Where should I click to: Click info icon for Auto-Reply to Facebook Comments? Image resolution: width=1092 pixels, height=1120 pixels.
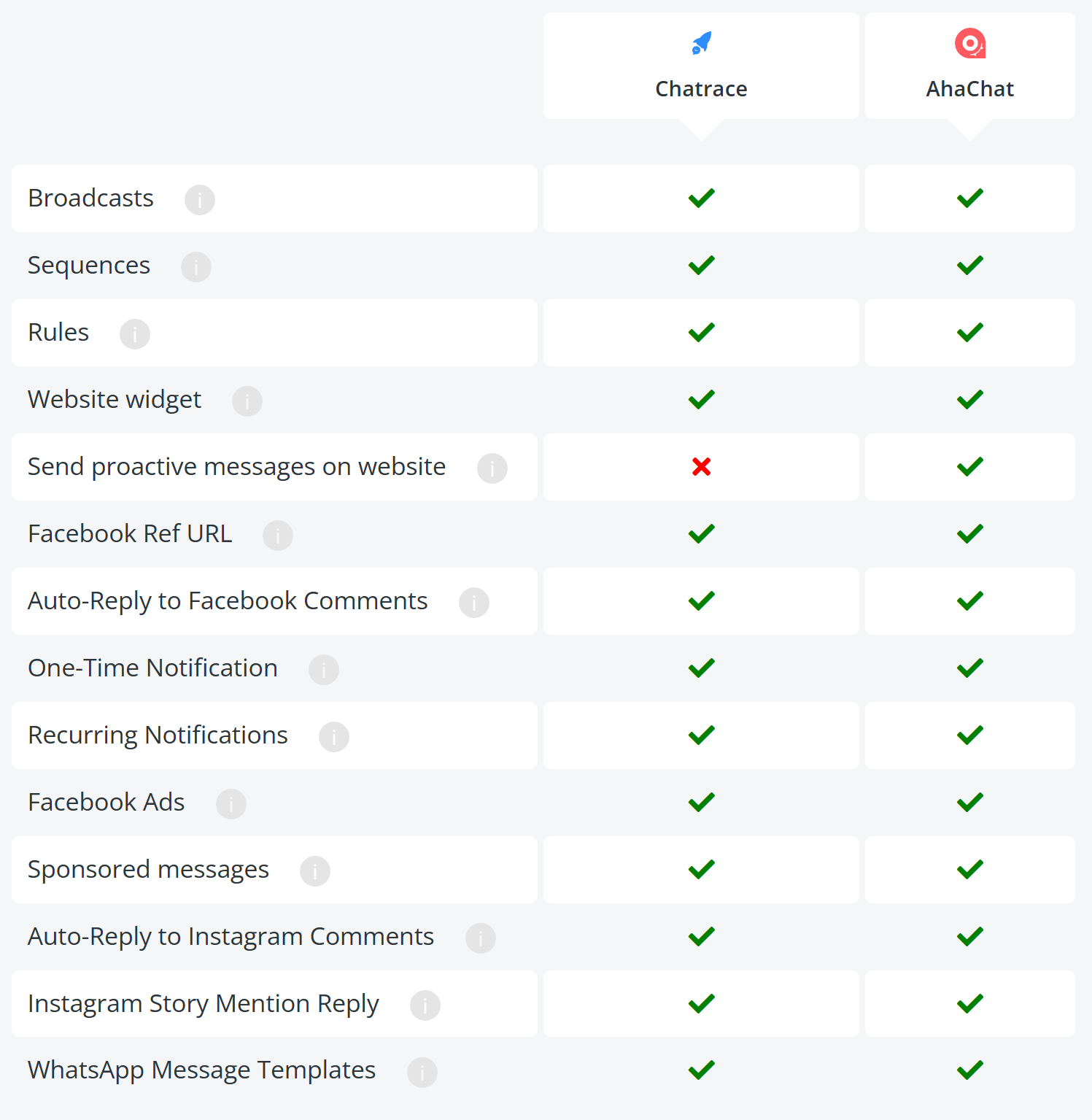[x=474, y=602]
